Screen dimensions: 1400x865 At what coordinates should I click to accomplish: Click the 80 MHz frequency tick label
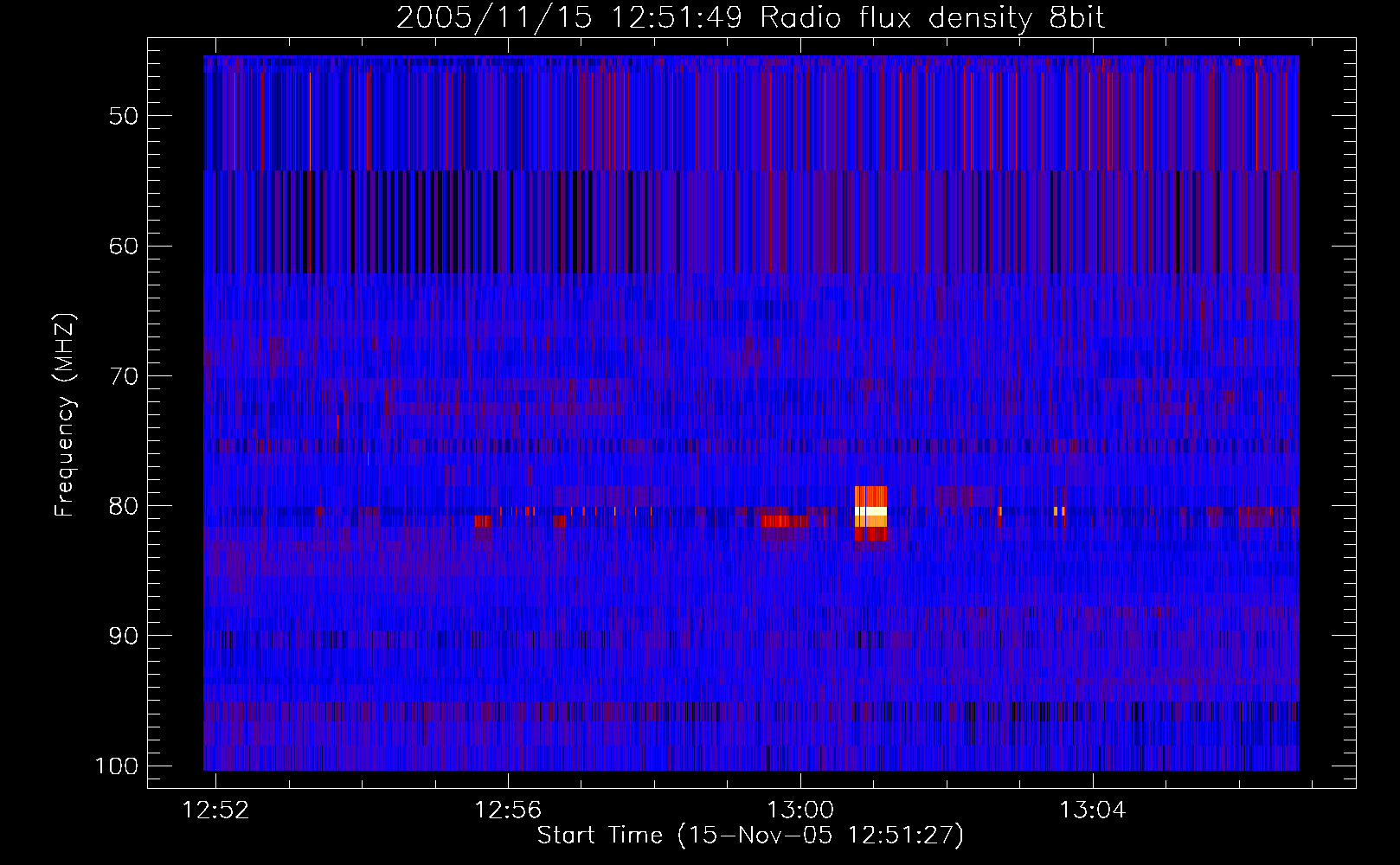[x=124, y=506]
